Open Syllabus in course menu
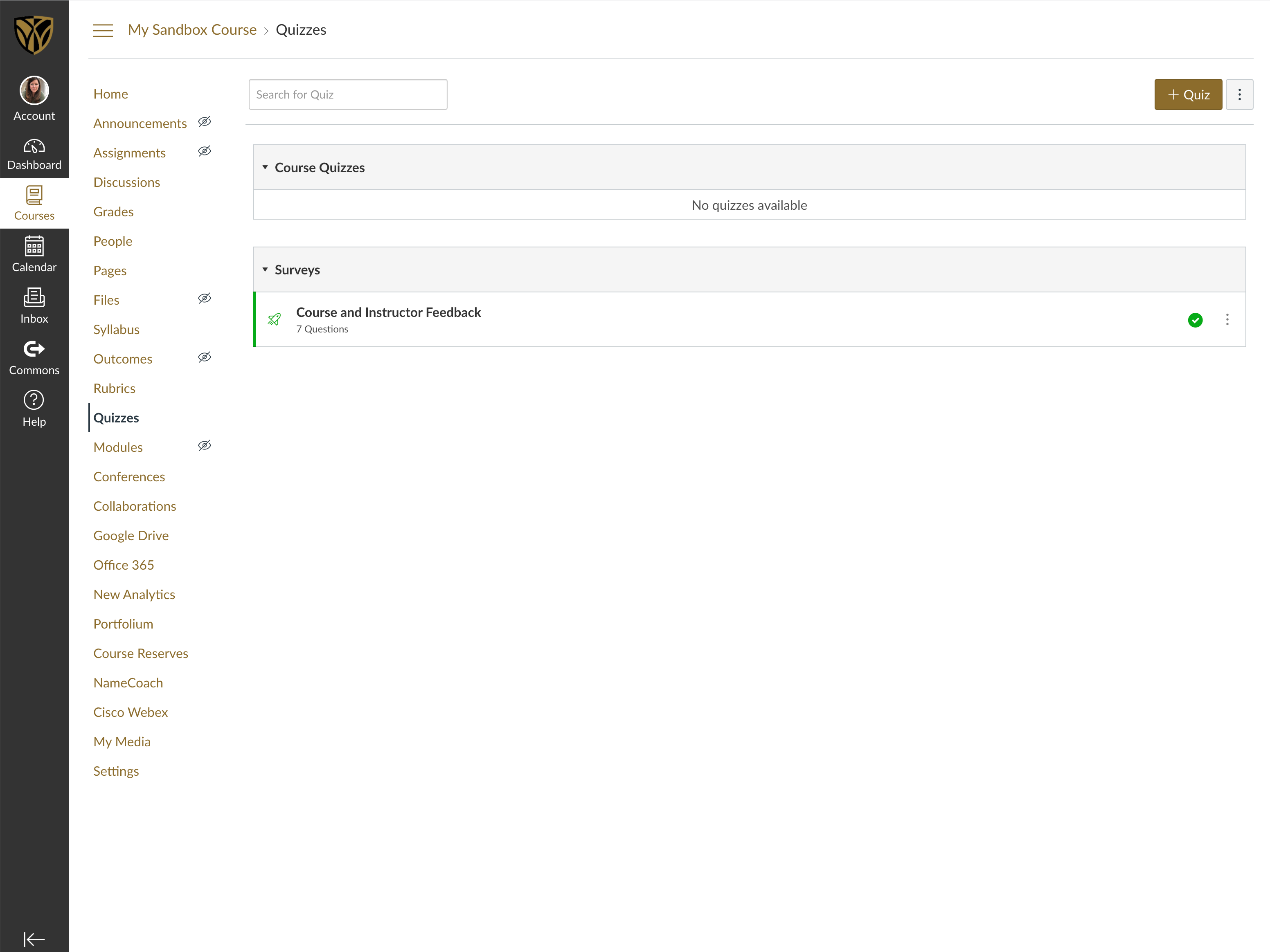1270x952 pixels. pyautogui.click(x=117, y=329)
